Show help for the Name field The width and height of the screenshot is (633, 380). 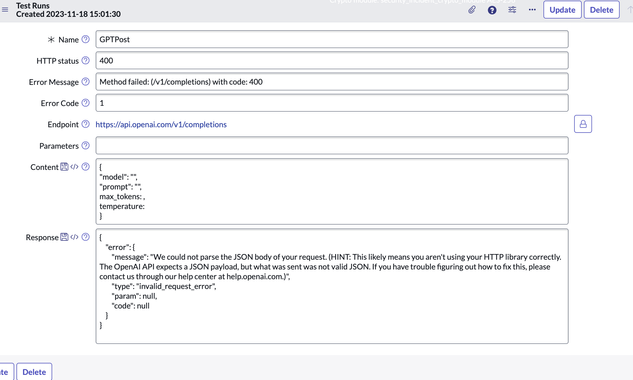point(85,39)
